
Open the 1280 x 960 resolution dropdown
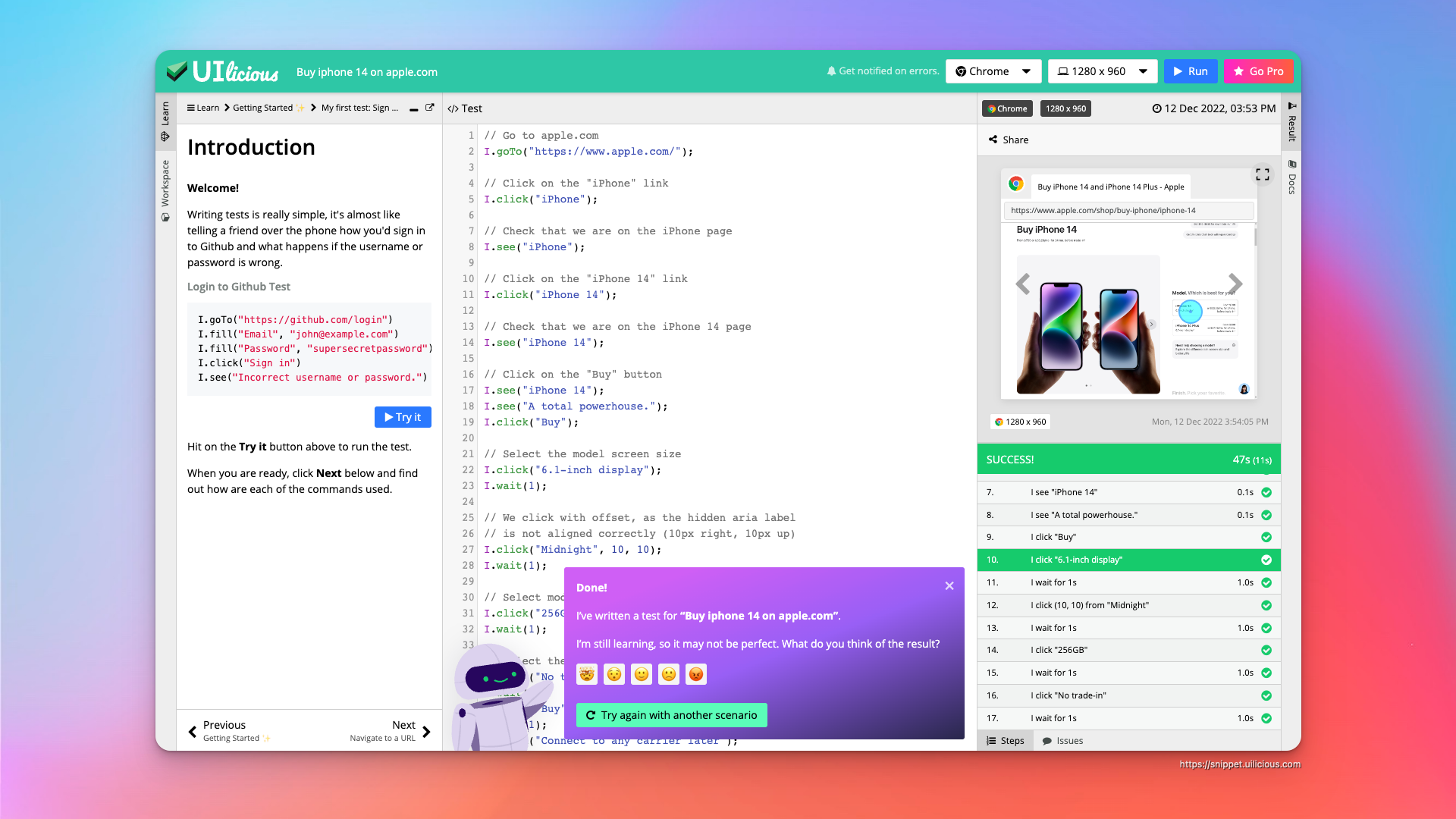pyautogui.click(x=1103, y=71)
